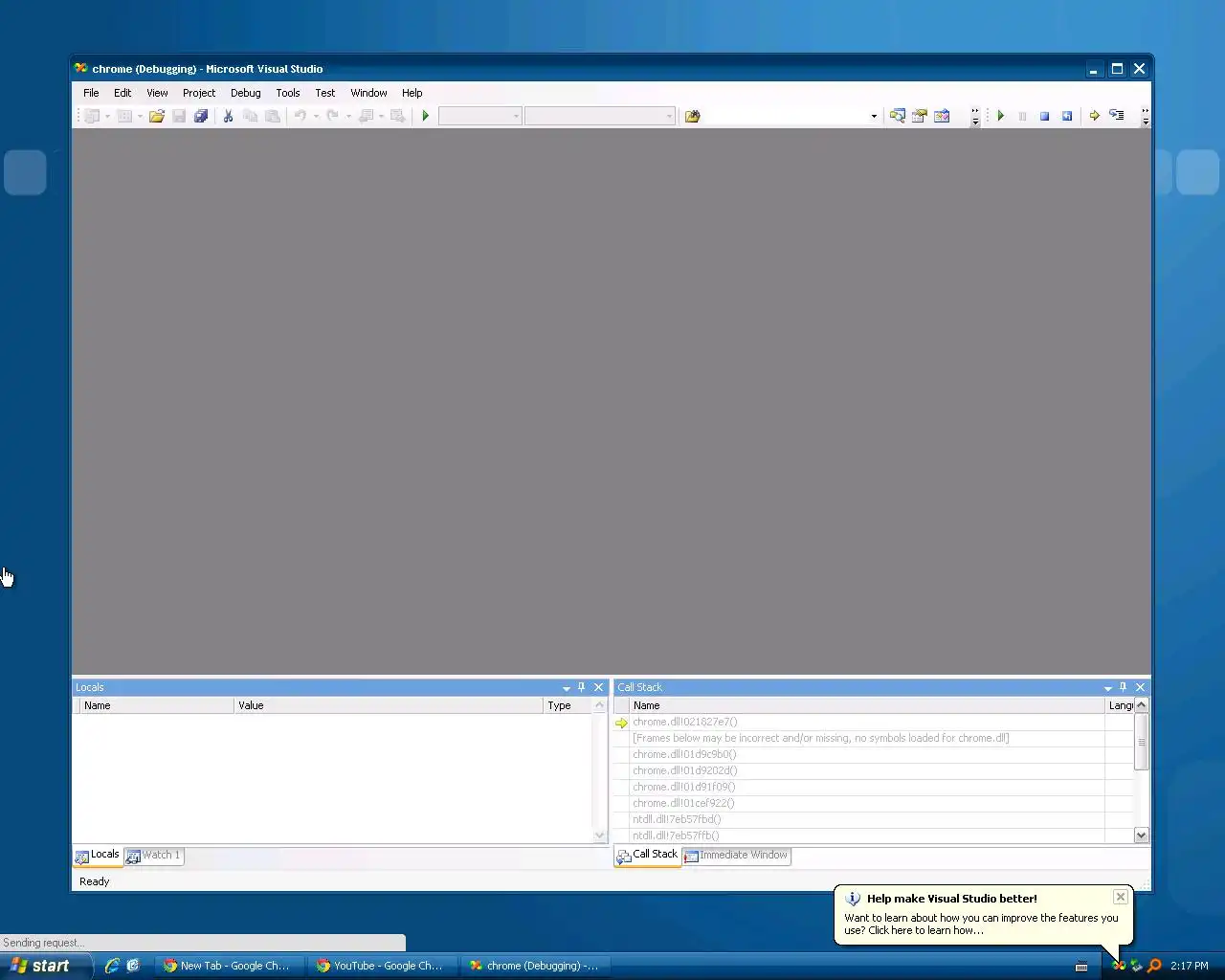Viewport: 1225px width, 980px height.
Task: Click the Break All pause icon
Action: pos(1022,116)
